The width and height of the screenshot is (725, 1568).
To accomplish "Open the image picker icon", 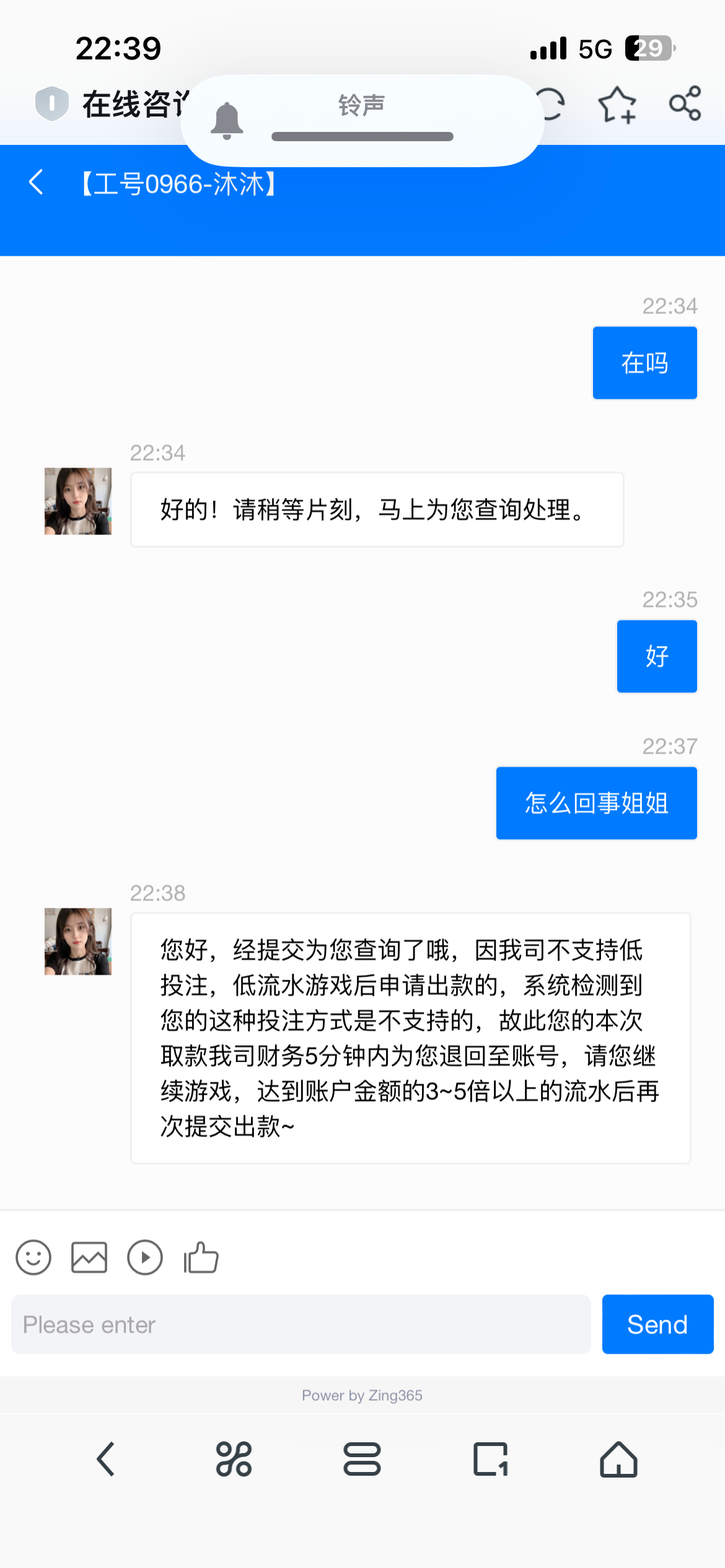I will coord(89,1257).
